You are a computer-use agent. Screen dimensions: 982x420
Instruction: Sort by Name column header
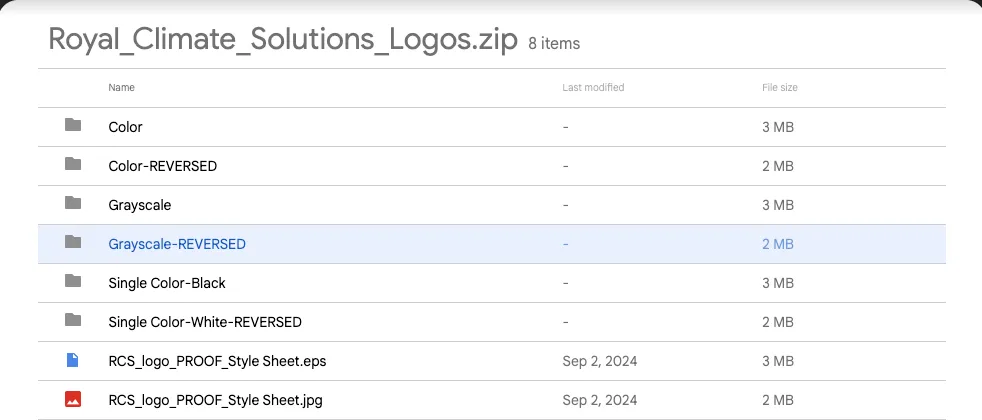121,88
